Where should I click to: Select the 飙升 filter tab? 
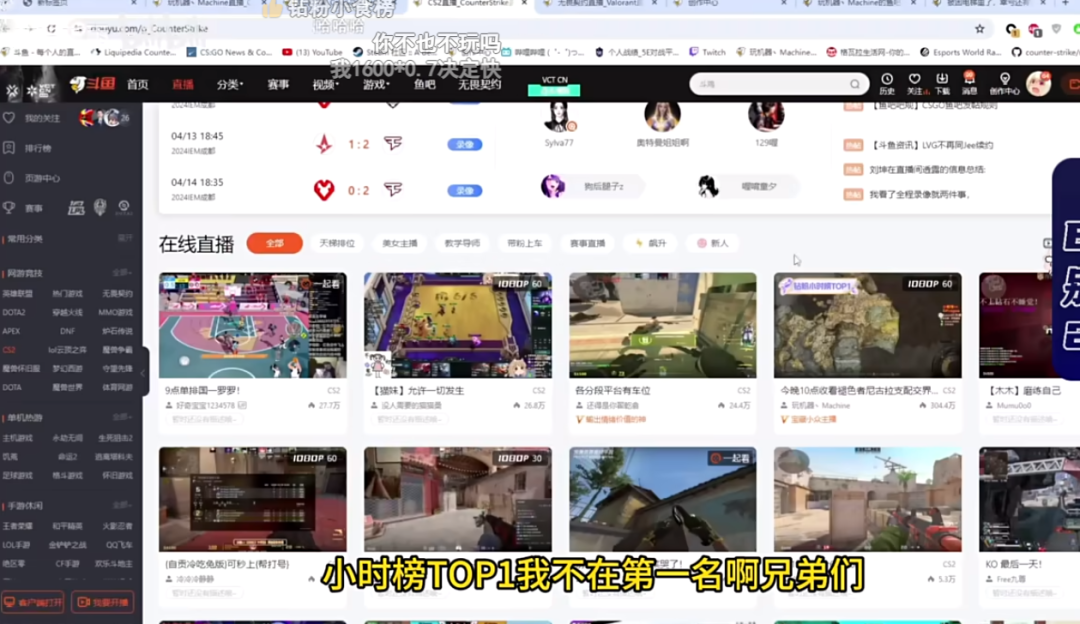(x=651, y=243)
